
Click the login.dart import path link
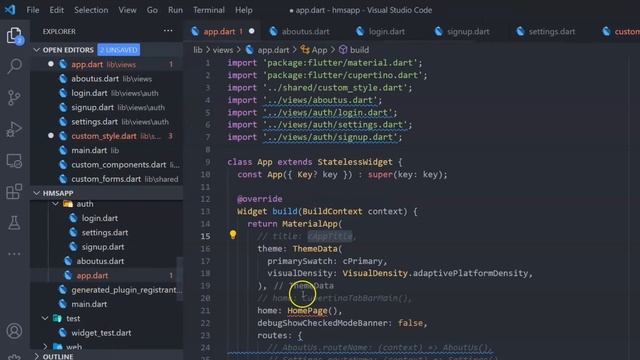tap(330, 113)
